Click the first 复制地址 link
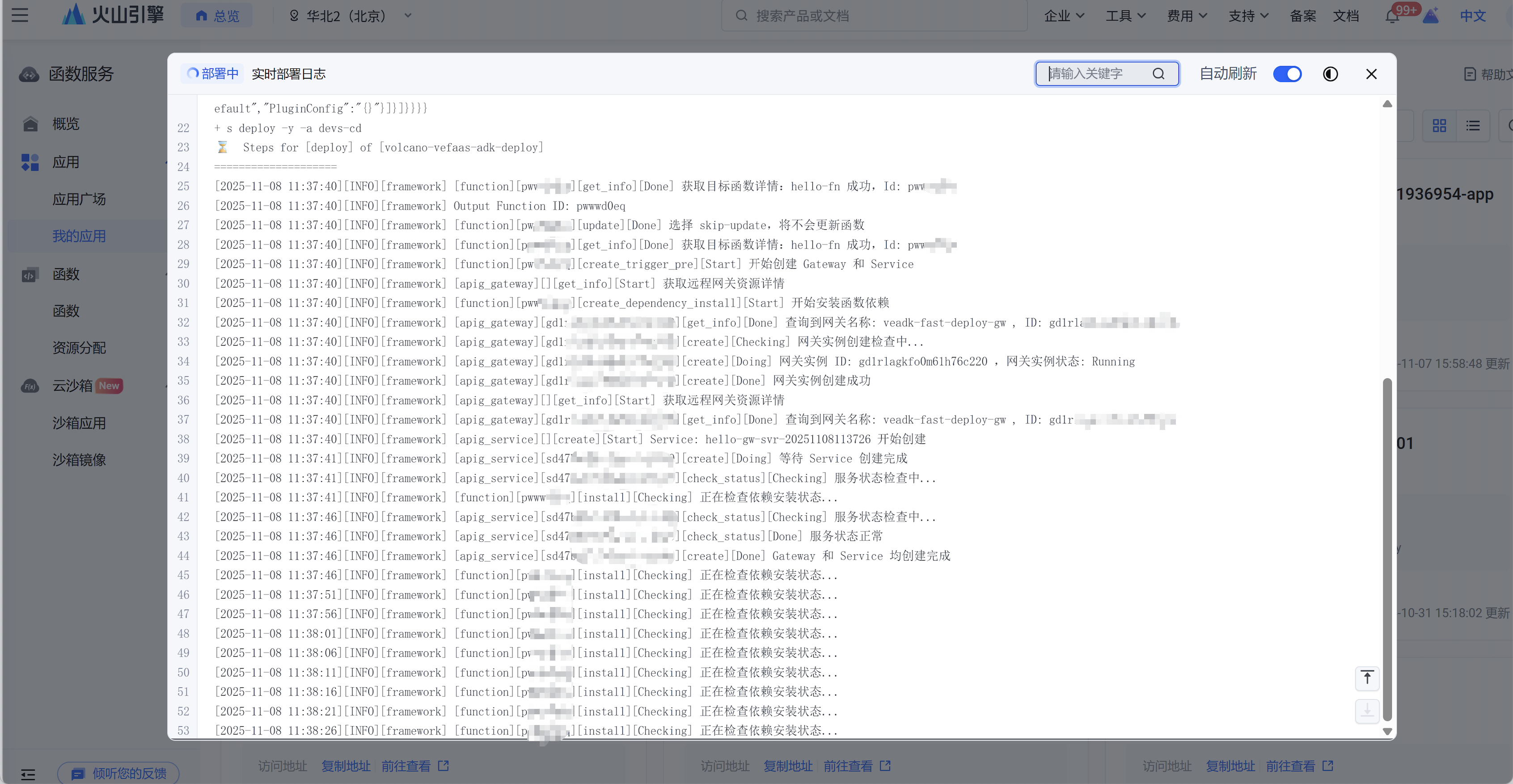Image resolution: width=1513 pixels, height=784 pixels. click(x=345, y=766)
